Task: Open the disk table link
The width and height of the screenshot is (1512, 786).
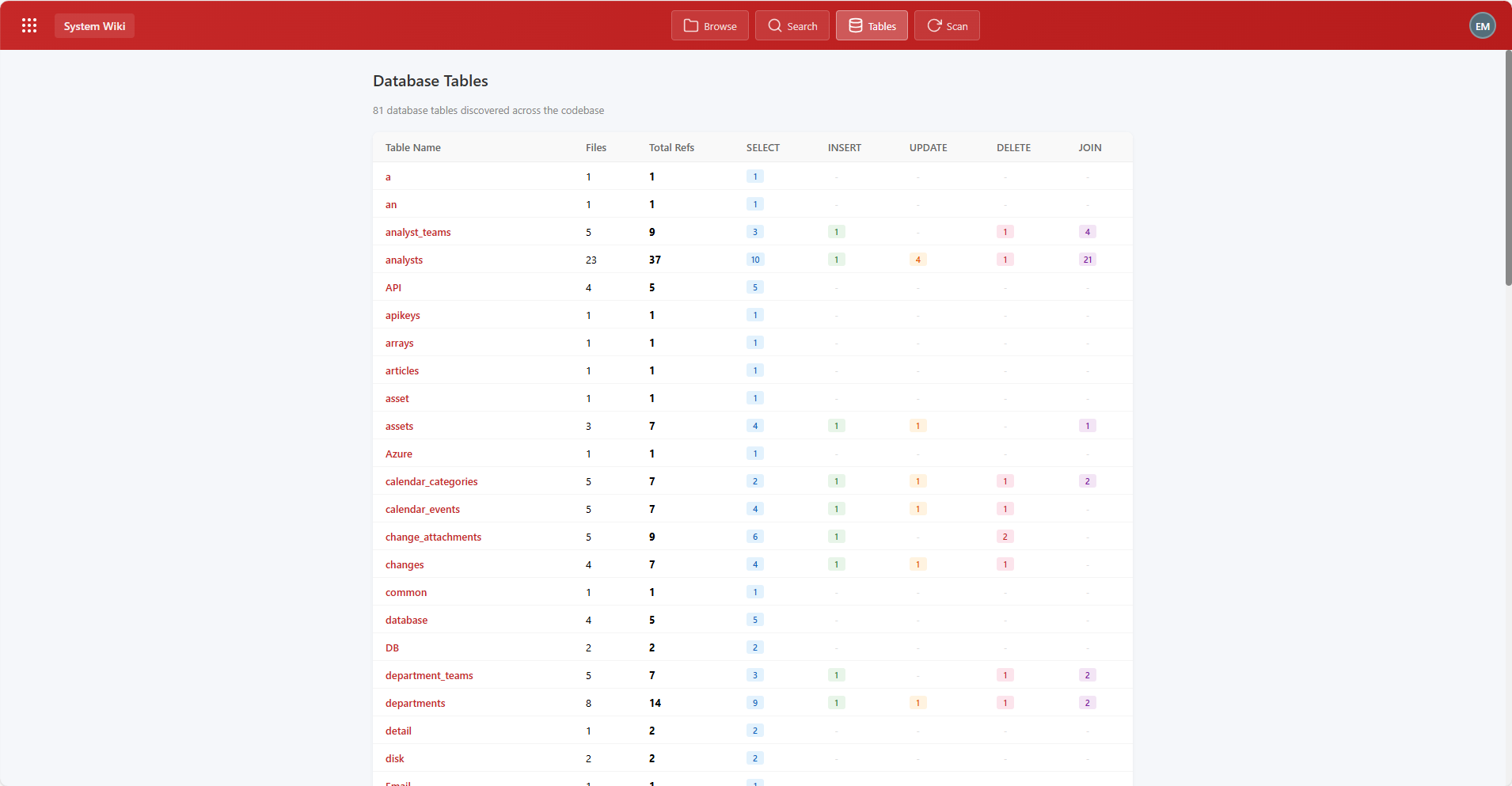Action: (x=394, y=758)
